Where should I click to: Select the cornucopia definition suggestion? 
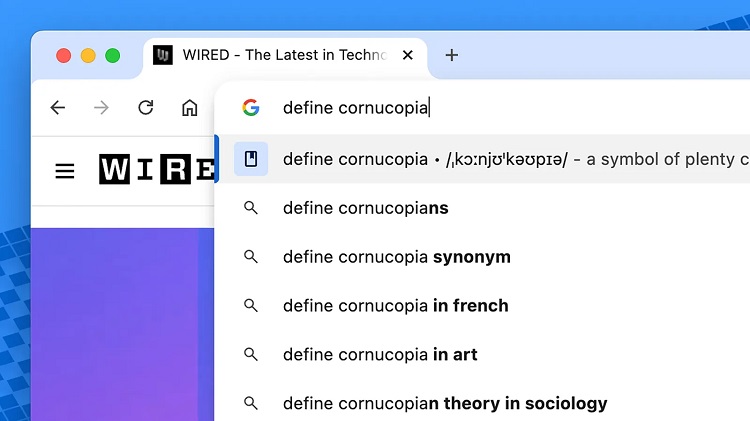coord(484,159)
